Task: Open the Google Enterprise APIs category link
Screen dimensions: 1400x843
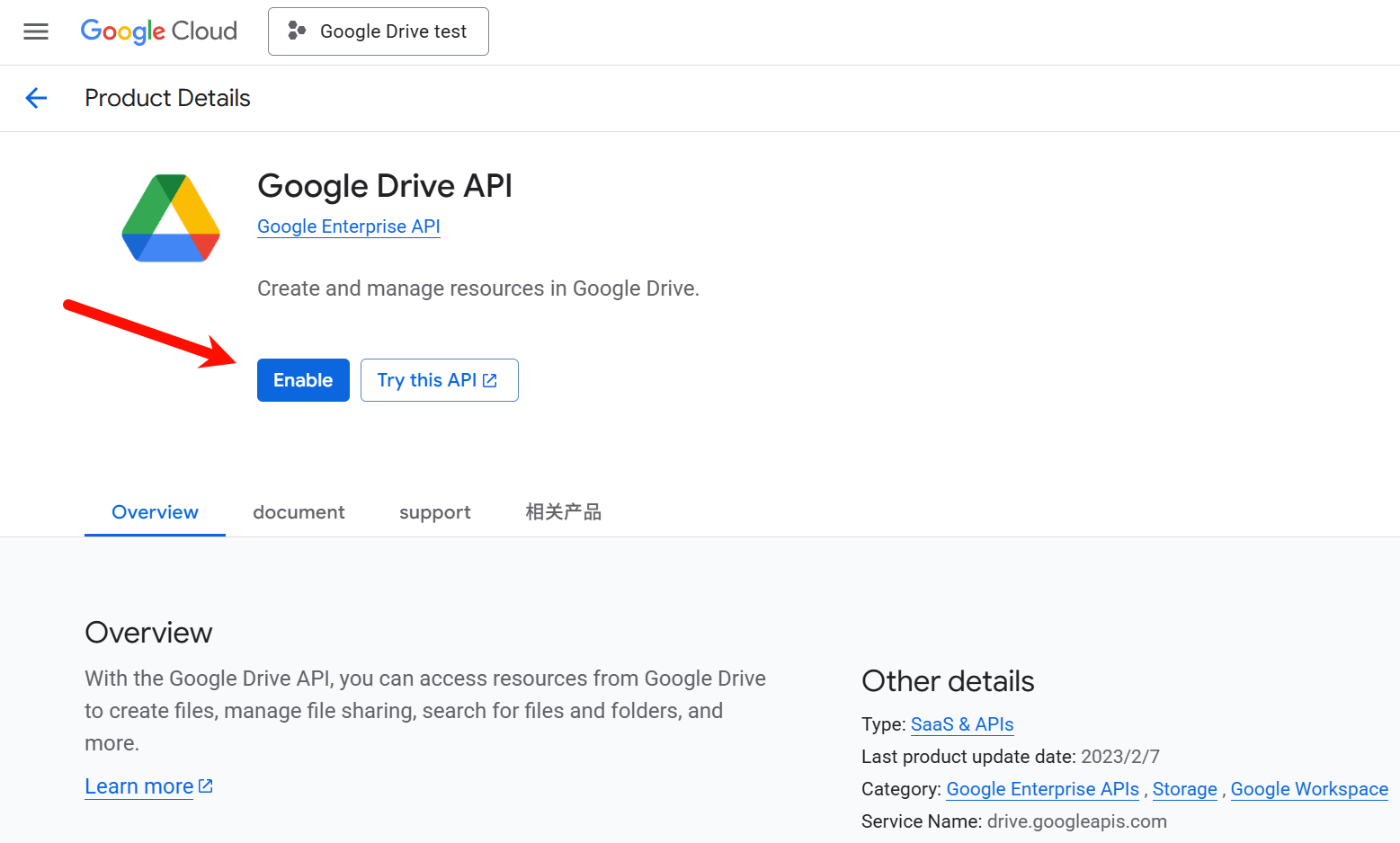Action: tap(1043, 789)
